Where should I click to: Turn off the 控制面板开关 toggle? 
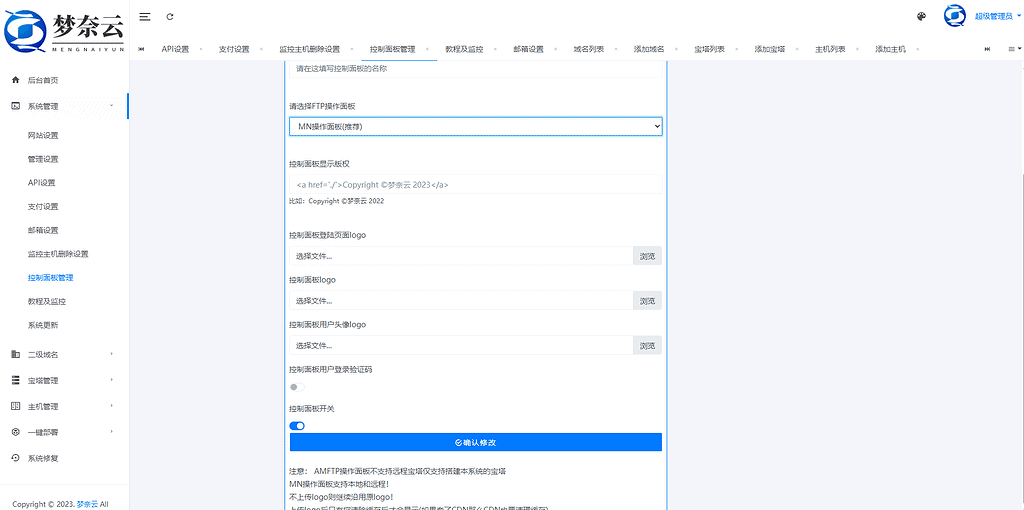tap(297, 425)
